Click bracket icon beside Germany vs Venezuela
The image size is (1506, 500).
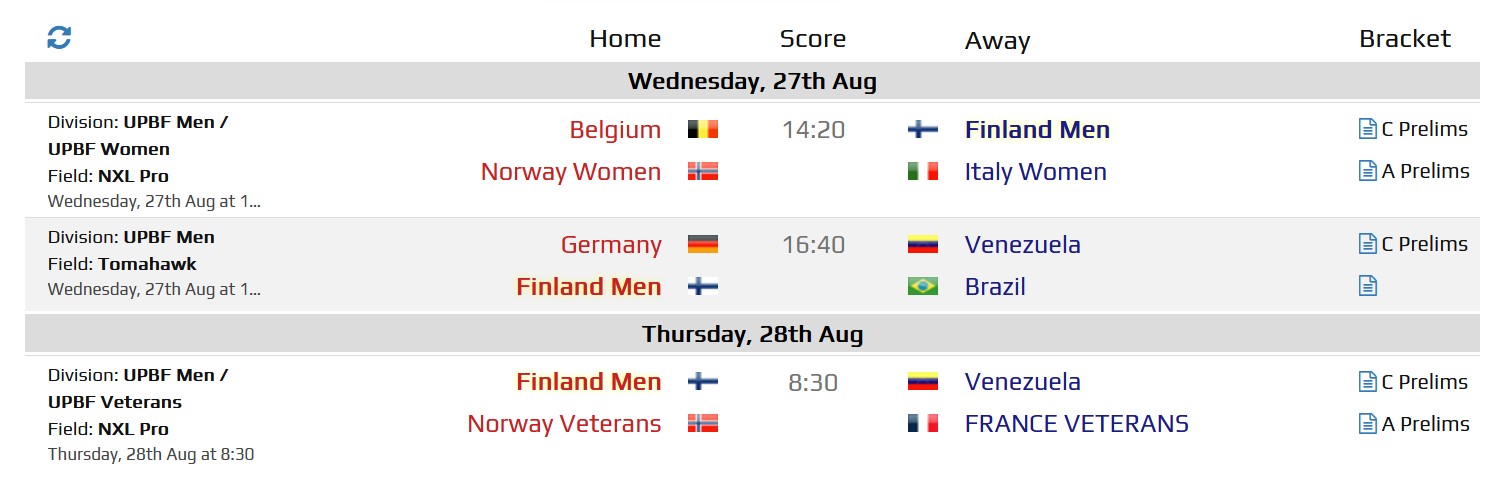pyautogui.click(x=1367, y=244)
